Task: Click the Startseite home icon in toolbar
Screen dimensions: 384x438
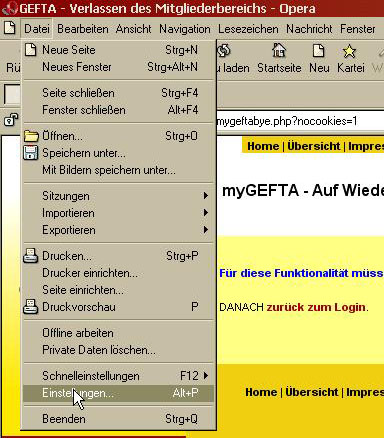Action: pyautogui.click(x=279, y=51)
